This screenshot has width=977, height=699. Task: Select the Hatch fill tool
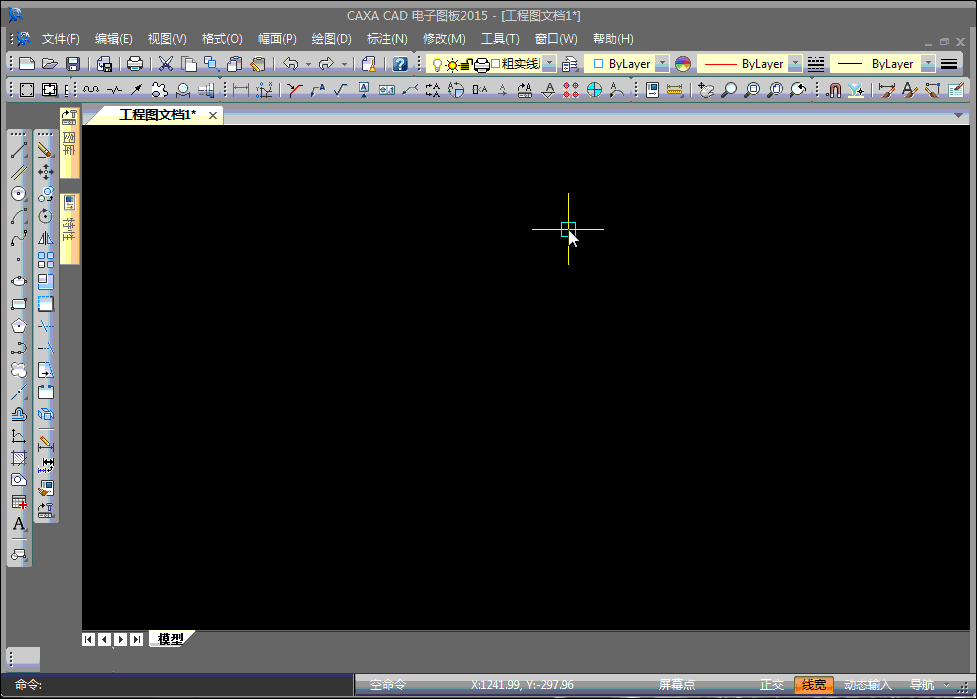pyautogui.click(x=19, y=459)
